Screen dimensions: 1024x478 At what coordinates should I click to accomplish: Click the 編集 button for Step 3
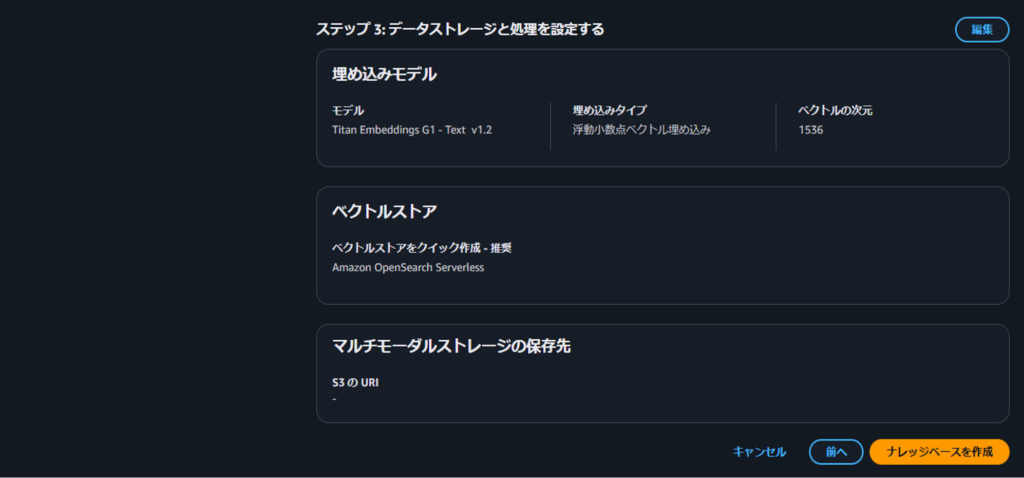click(x=981, y=29)
